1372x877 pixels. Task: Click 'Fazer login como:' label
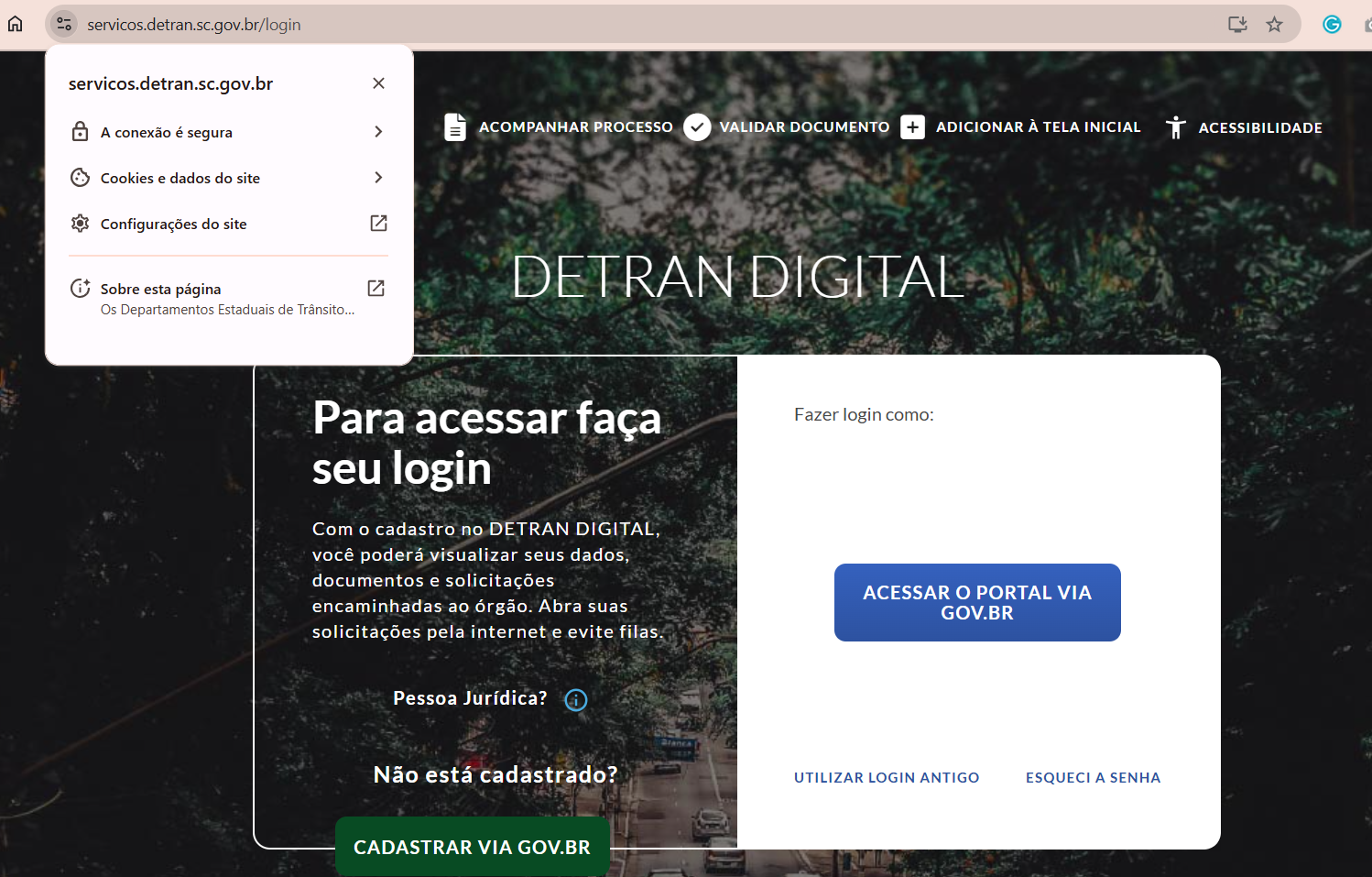pyautogui.click(x=864, y=414)
